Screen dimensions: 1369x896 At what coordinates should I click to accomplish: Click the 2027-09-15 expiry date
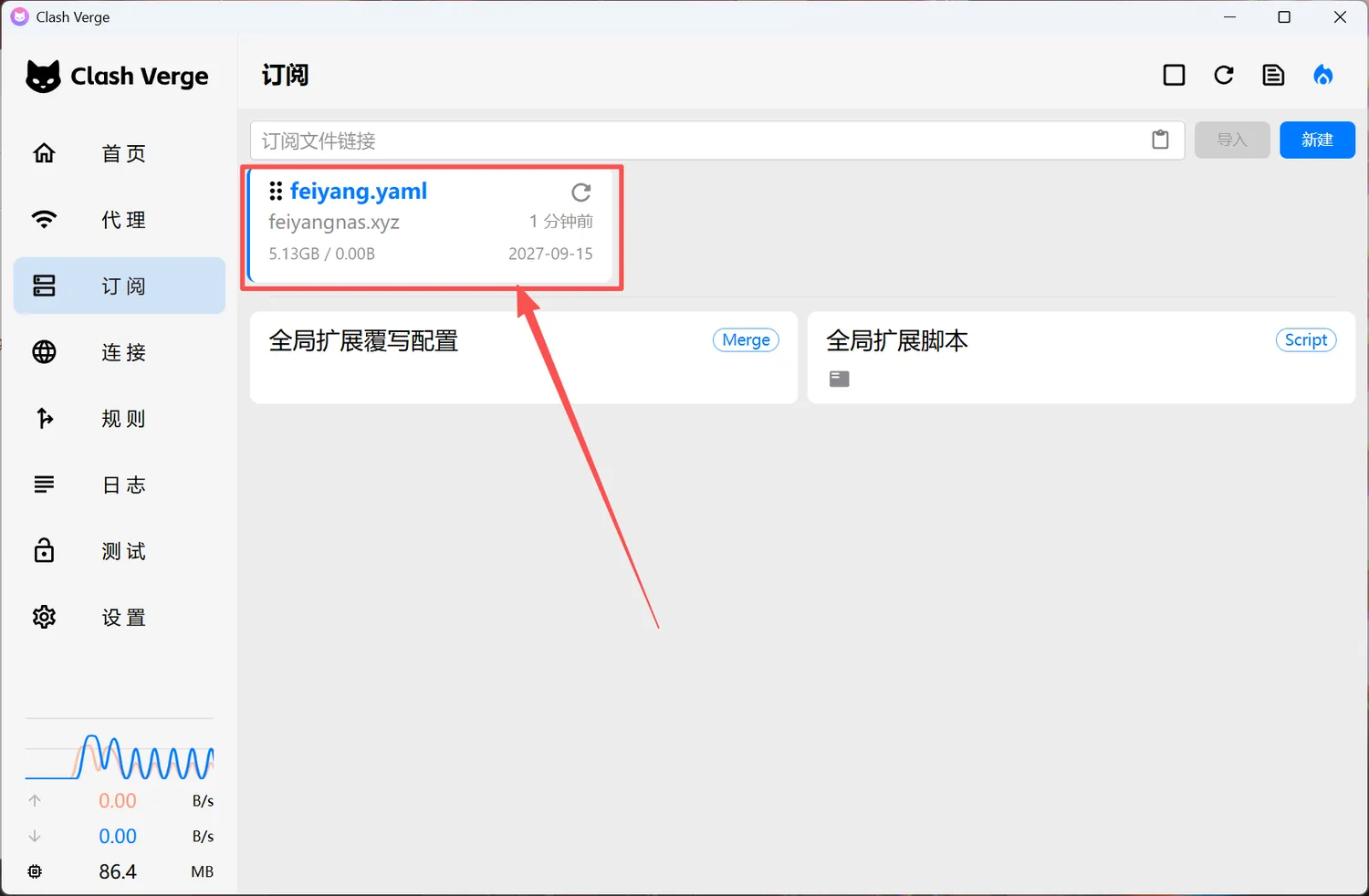[550, 254]
